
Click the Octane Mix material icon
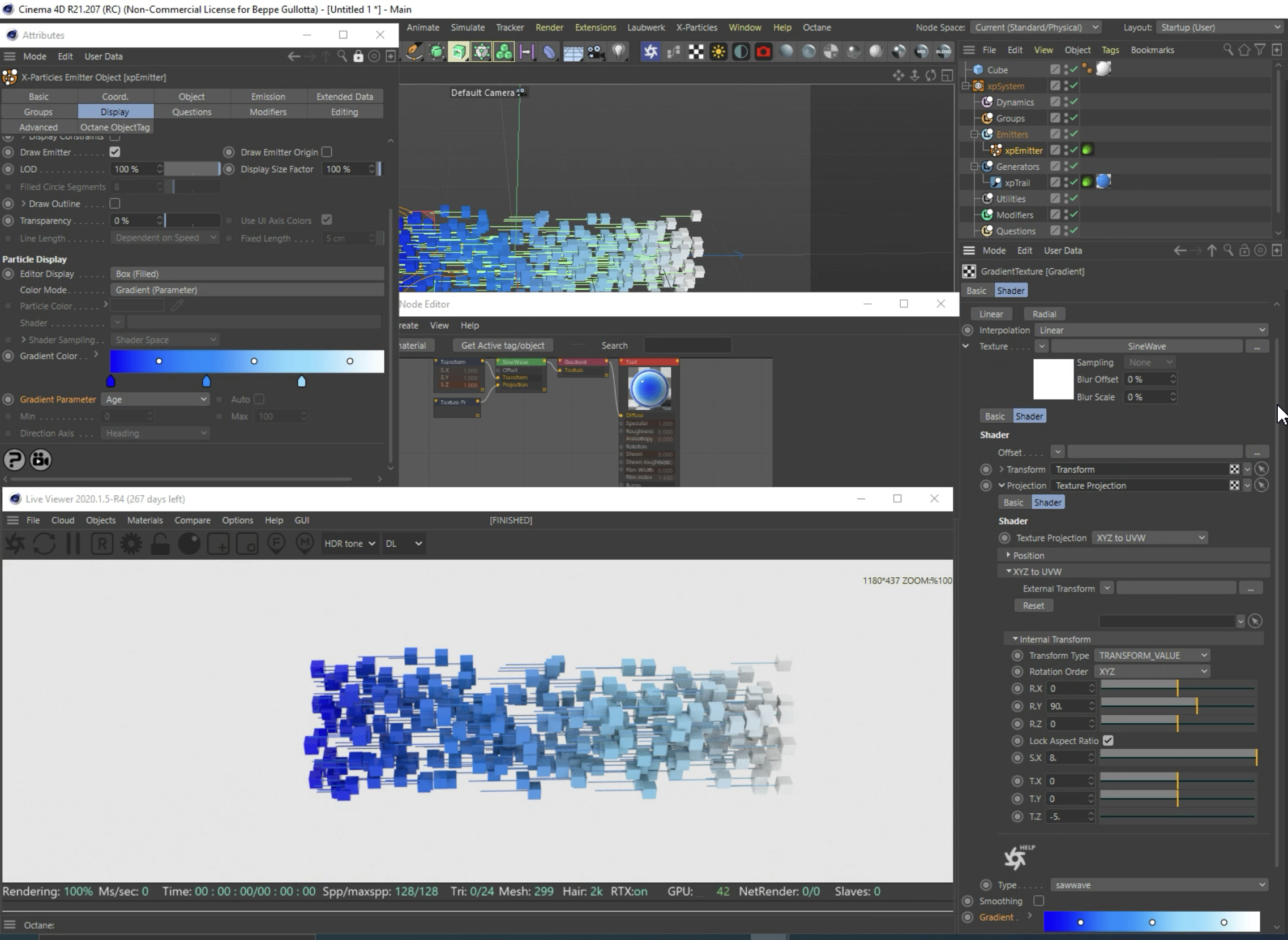tap(921, 51)
